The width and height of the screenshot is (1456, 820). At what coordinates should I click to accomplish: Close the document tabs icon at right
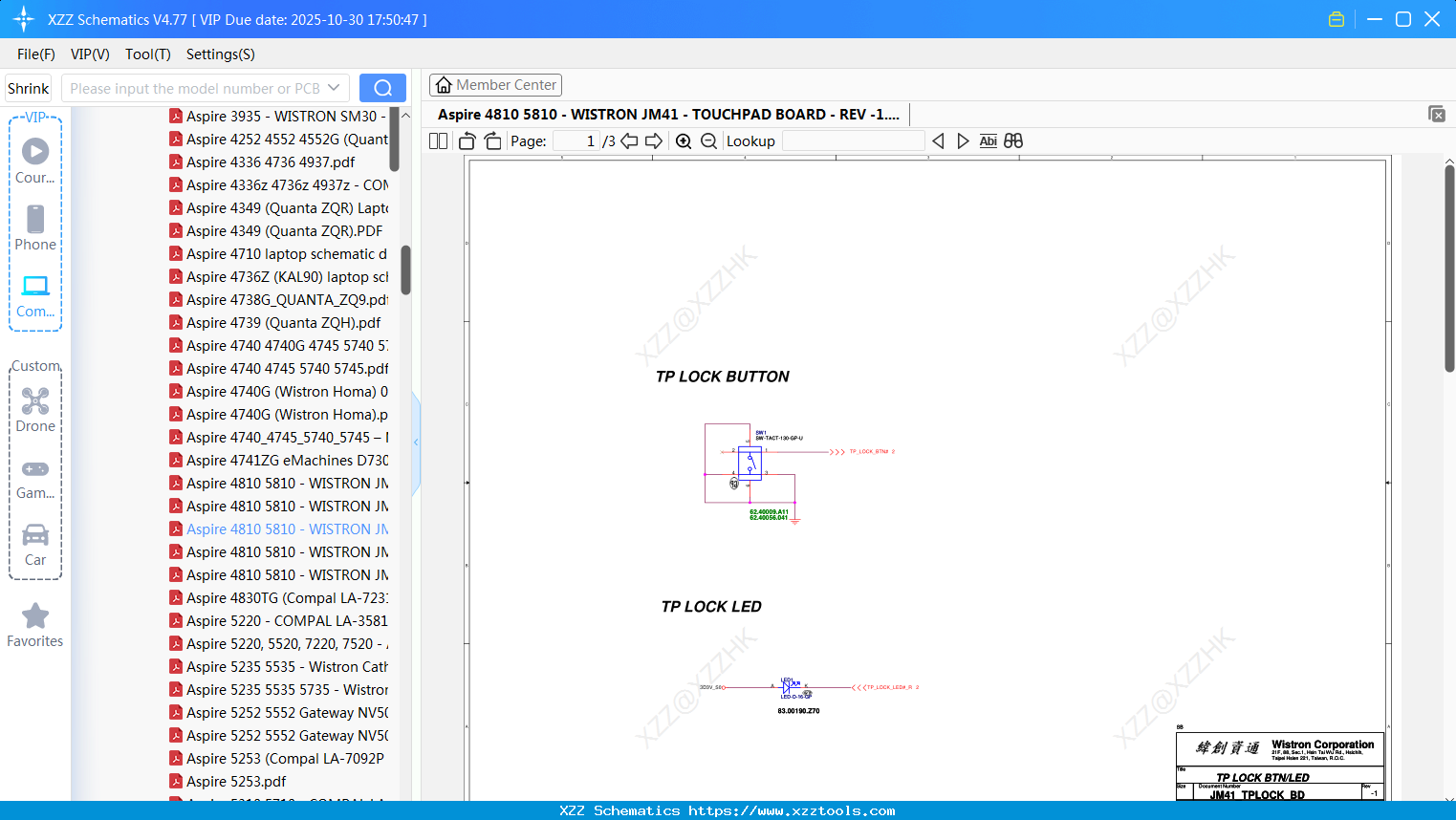tap(1437, 114)
